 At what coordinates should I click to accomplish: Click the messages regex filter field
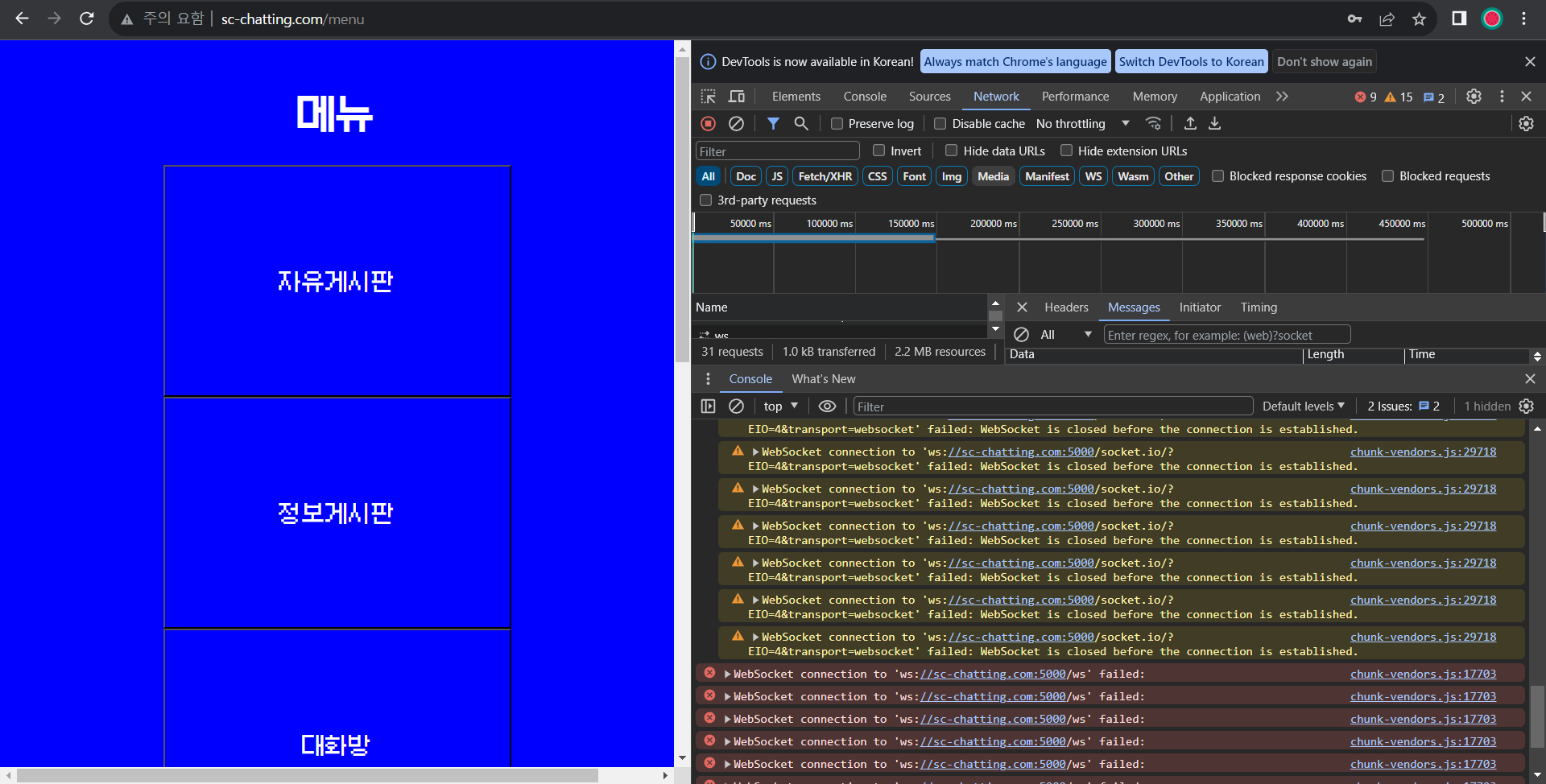1226,335
